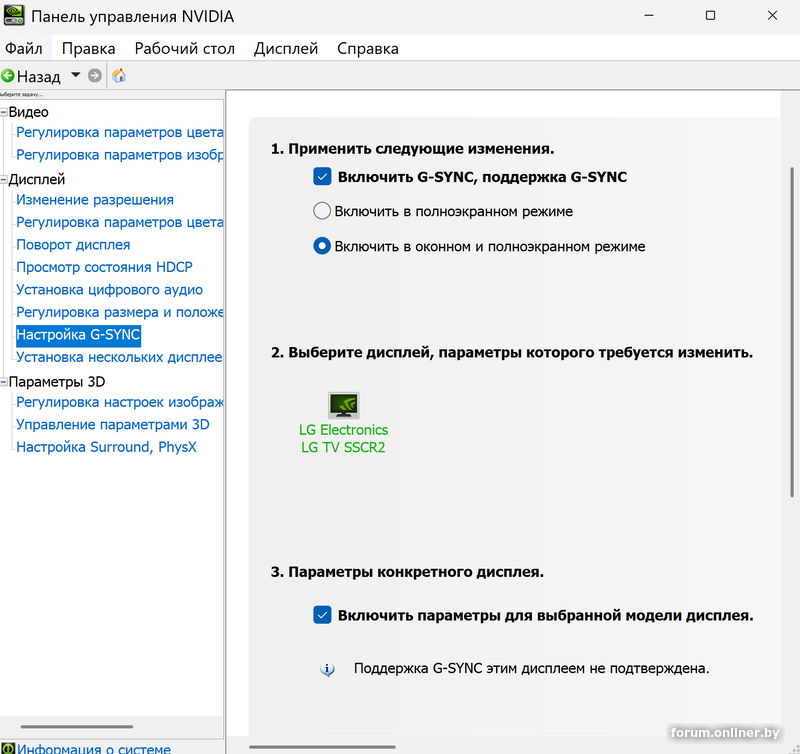Click the right pane horizontal scrollbar
The width and height of the screenshot is (800, 754).
(x=322, y=747)
